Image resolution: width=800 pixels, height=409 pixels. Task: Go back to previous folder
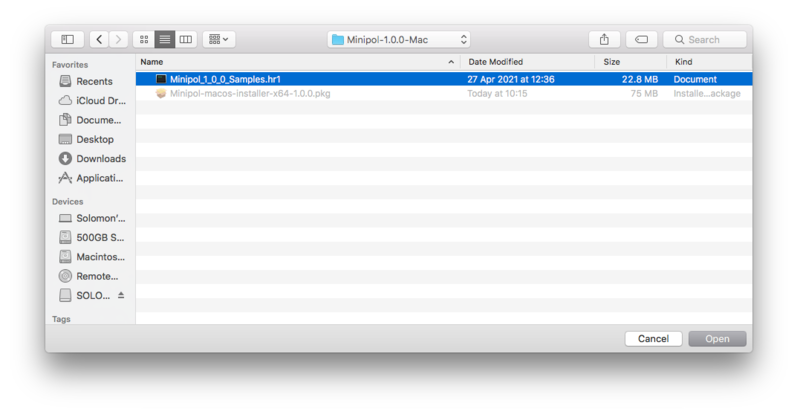click(99, 39)
